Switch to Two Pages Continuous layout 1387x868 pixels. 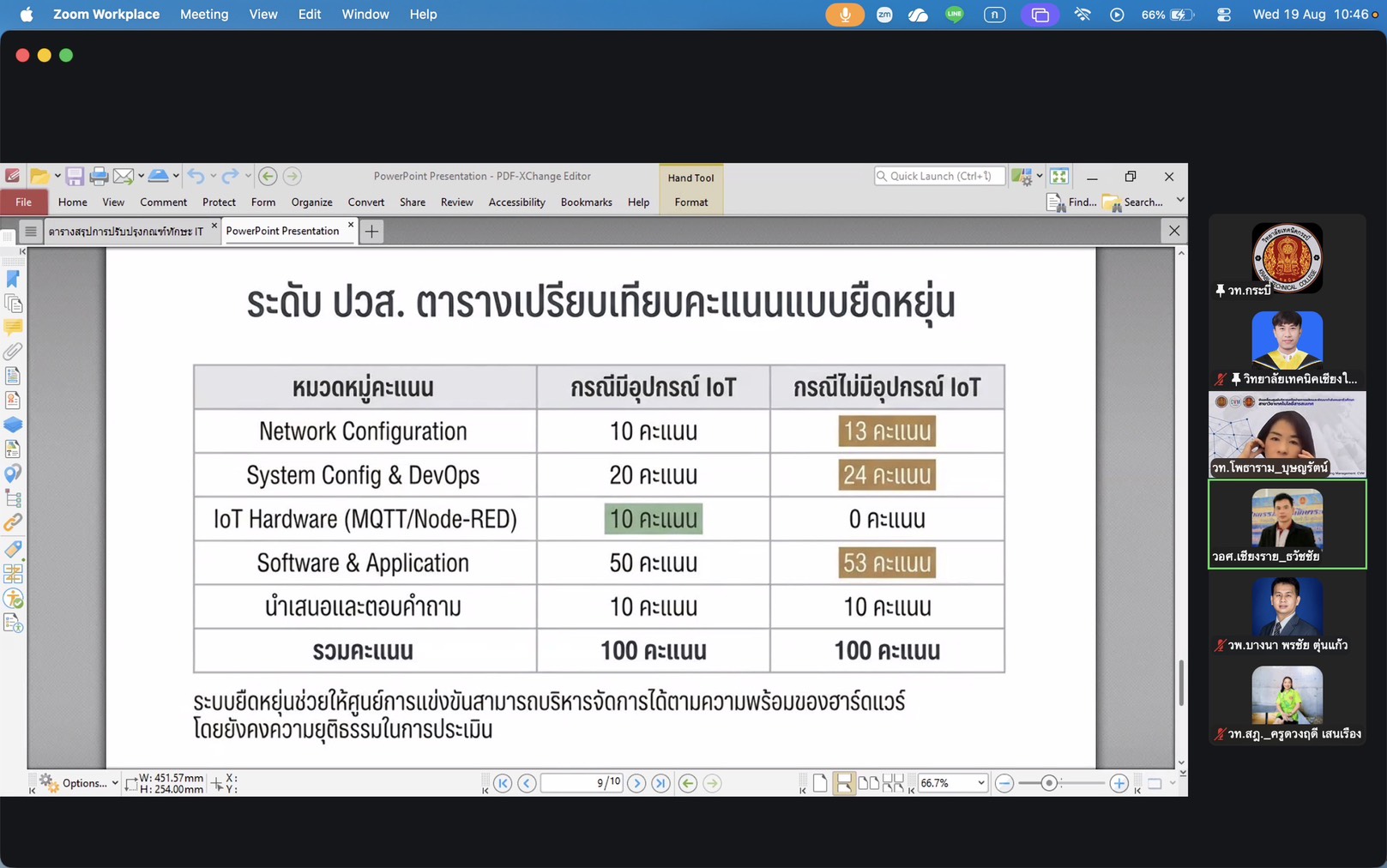[893, 783]
